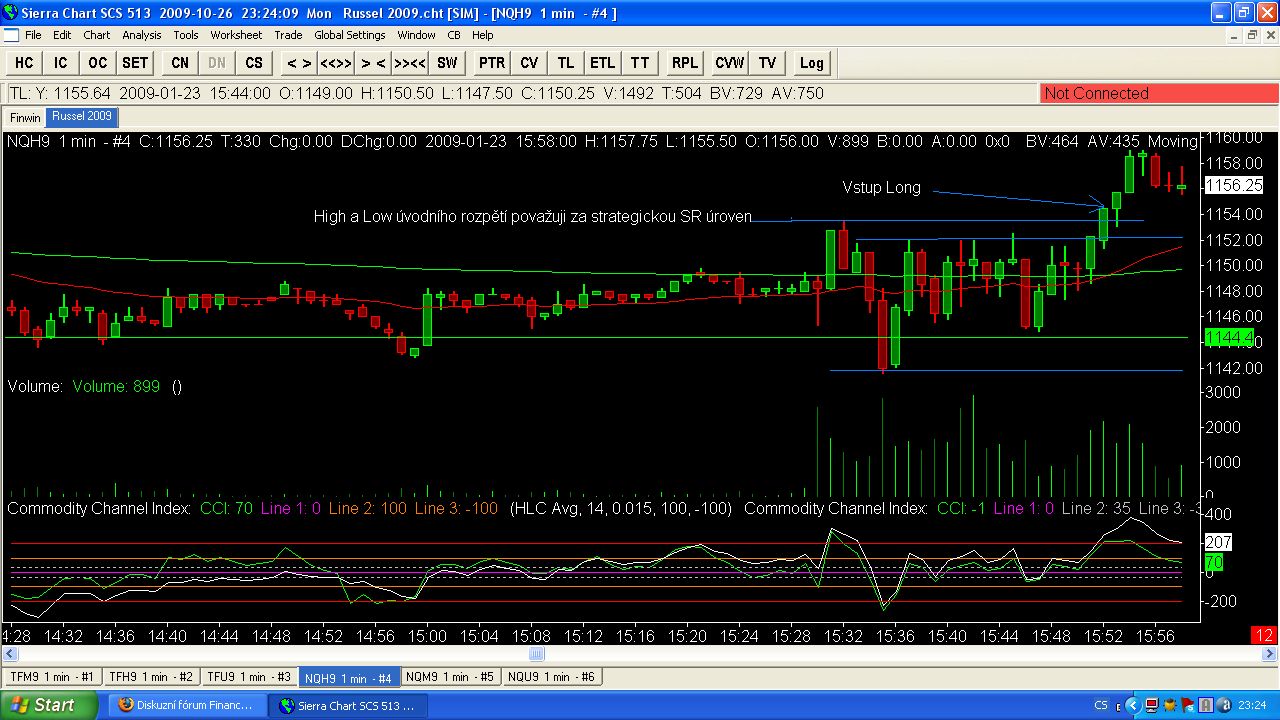Click the 'Vstup Long' chart annotation

[x=881, y=188]
